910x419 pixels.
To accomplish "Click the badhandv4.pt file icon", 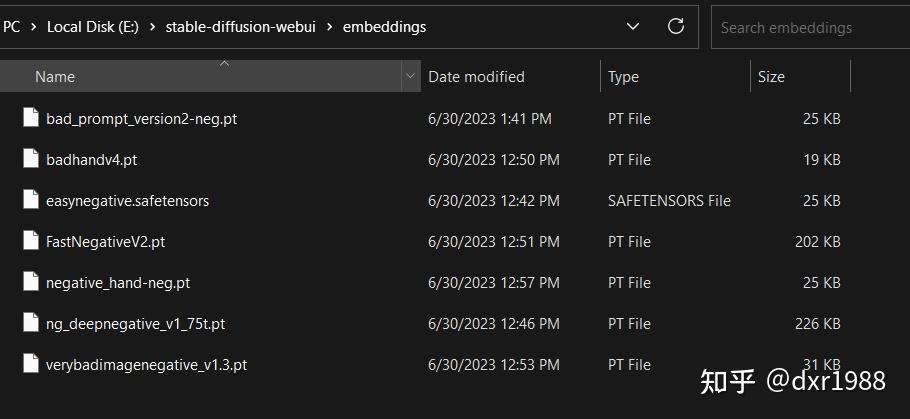I will (30, 159).
